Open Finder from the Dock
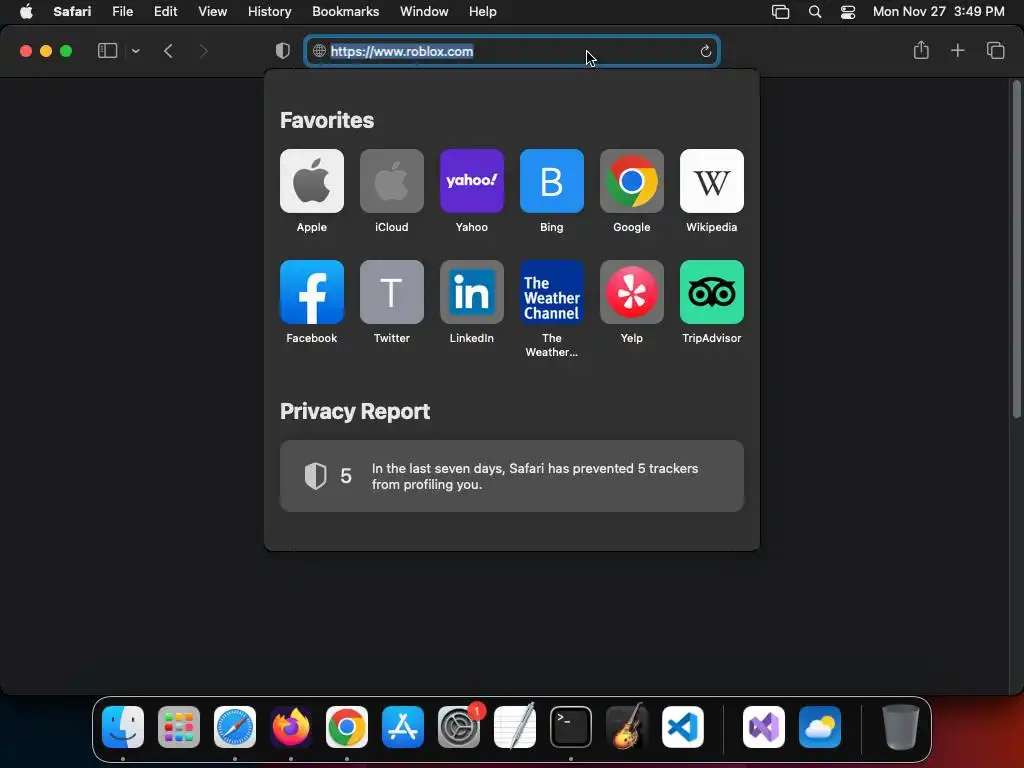The height and width of the screenshot is (768, 1024). (123, 727)
